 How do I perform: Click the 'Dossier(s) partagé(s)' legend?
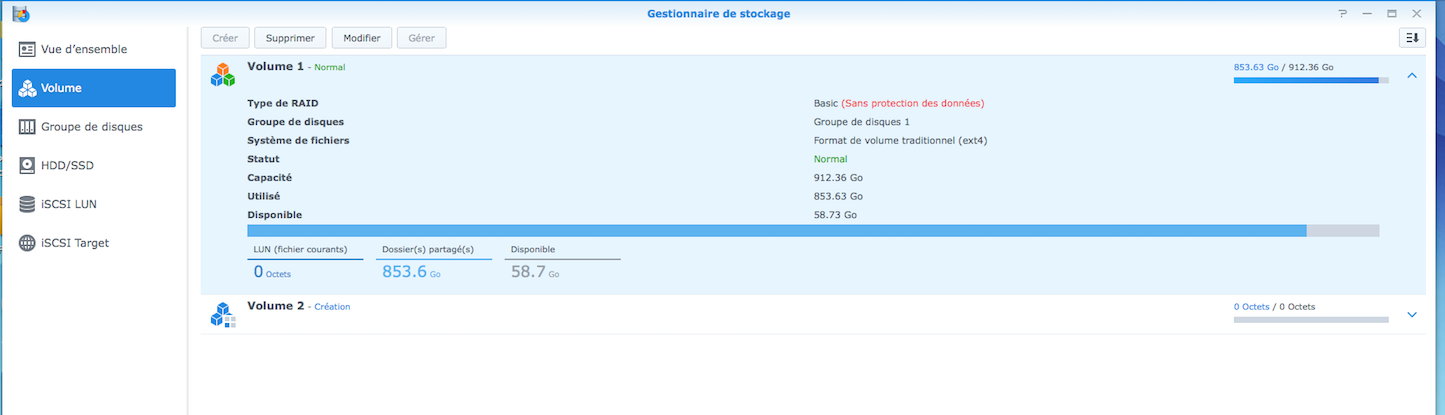click(x=428, y=249)
